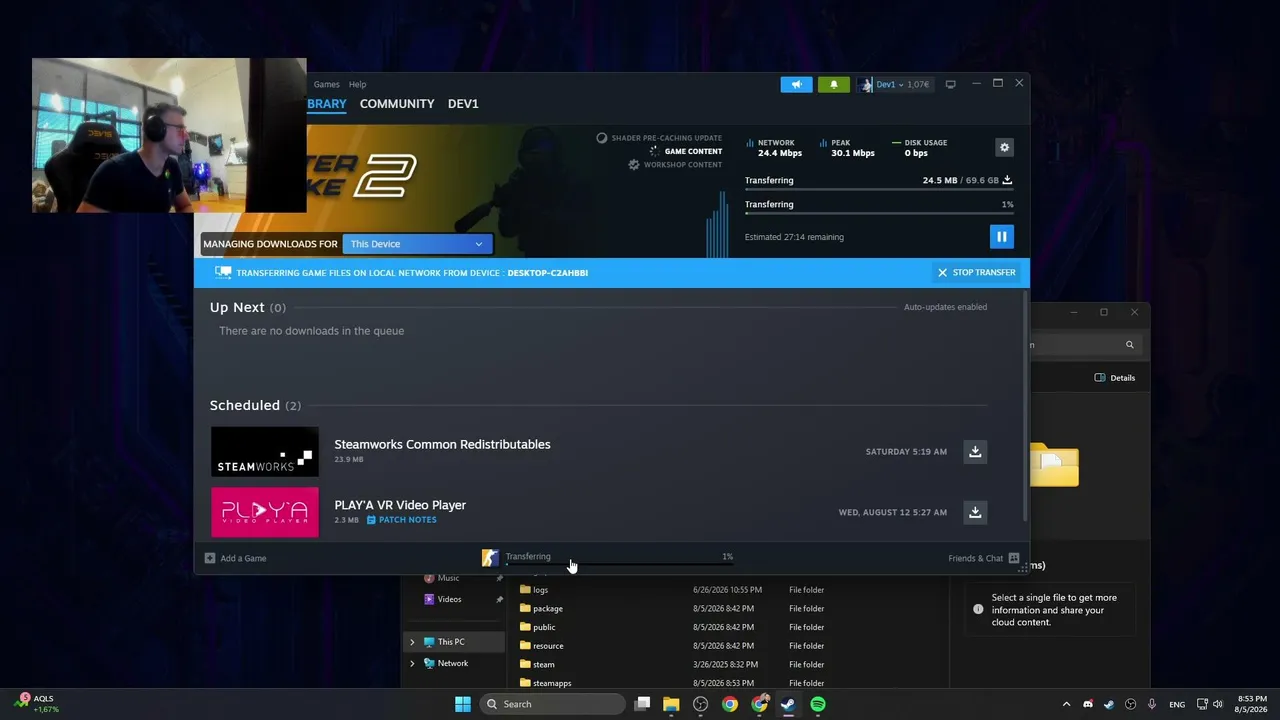Image resolution: width=1280 pixels, height=720 pixels.
Task: Toggle the Details pane in File Explorer
Action: [1115, 378]
